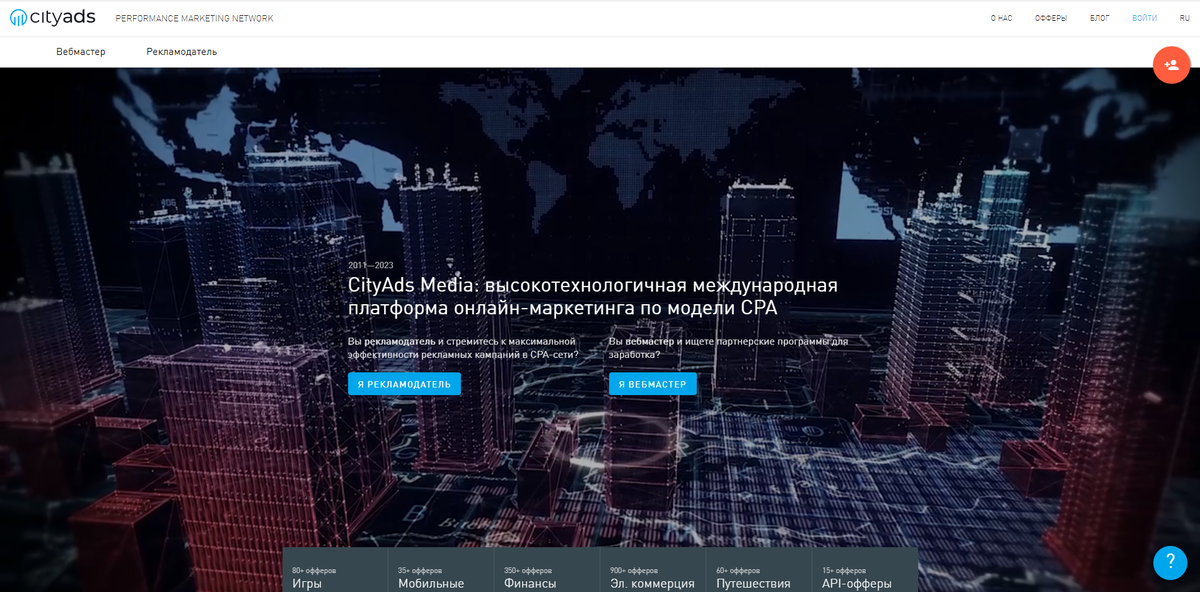Click the PERFORMANCE MARKETING NETWORK tagline
1200x592 pixels.
(x=194, y=17)
